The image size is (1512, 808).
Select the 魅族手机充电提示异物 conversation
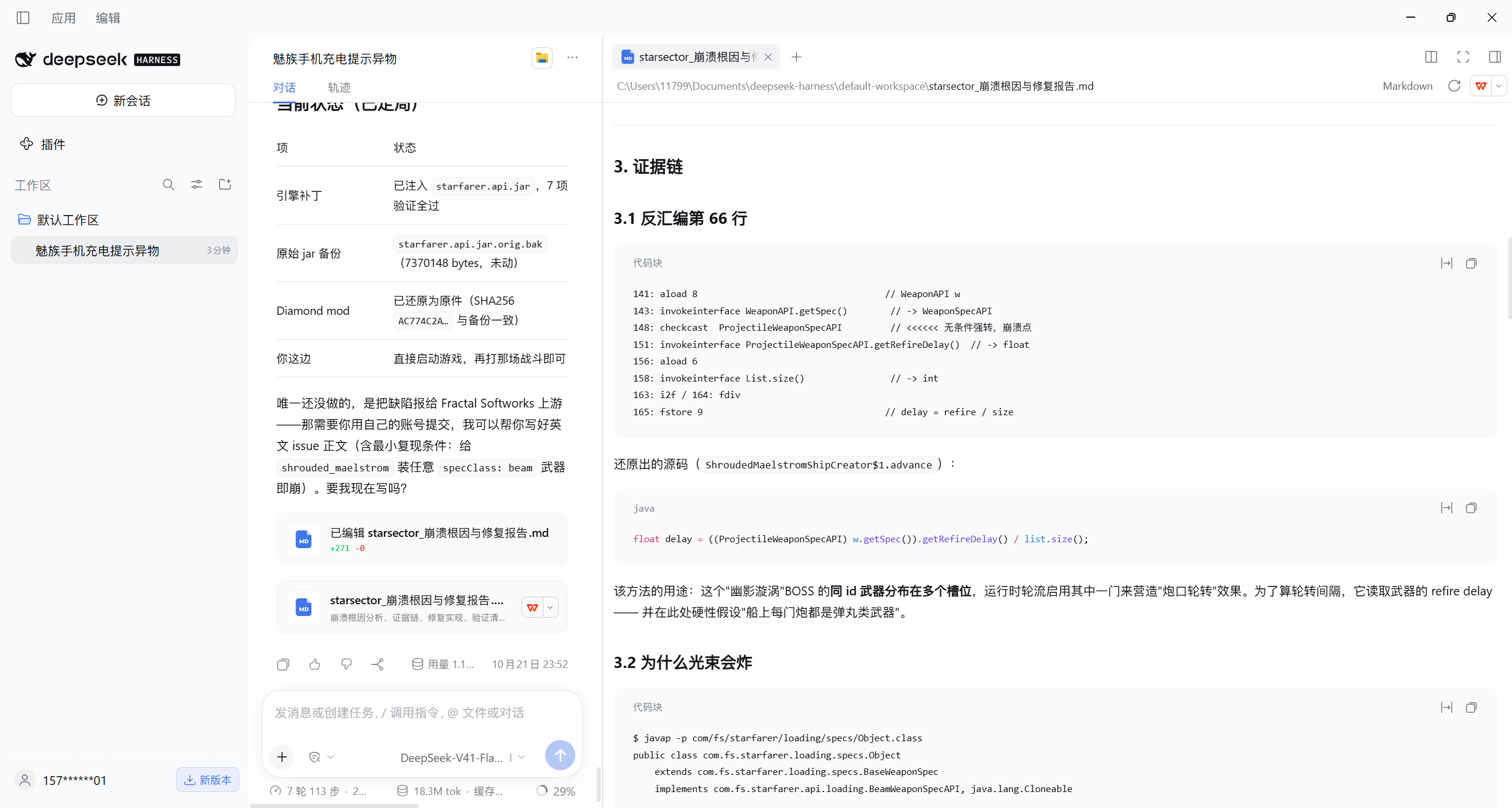click(x=124, y=250)
